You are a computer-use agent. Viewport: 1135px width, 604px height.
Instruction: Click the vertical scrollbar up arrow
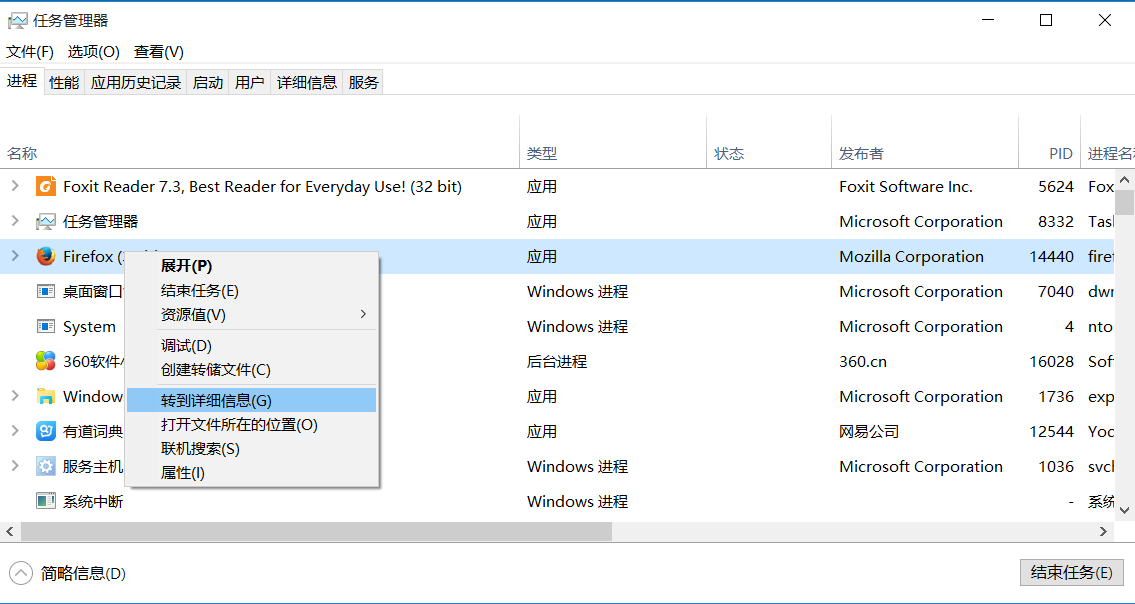pyautogui.click(x=1125, y=178)
